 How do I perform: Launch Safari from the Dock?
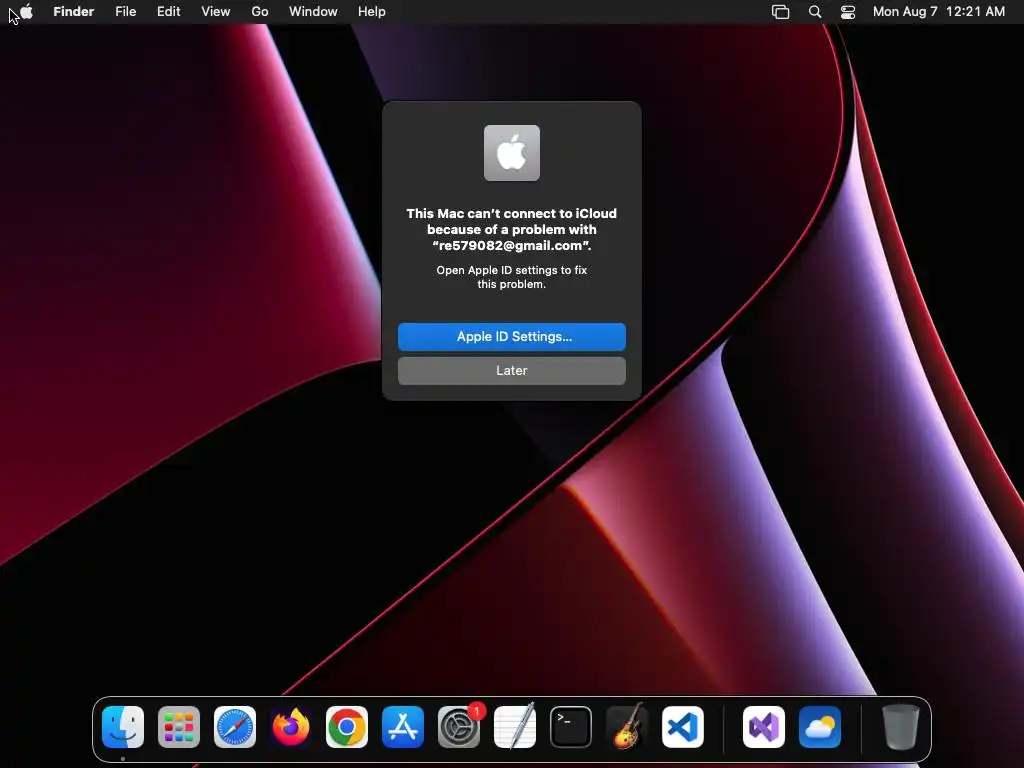click(235, 727)
